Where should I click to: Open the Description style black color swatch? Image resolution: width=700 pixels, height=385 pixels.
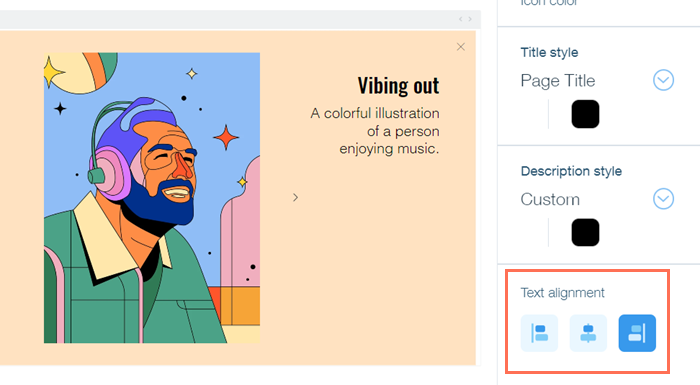585,232
